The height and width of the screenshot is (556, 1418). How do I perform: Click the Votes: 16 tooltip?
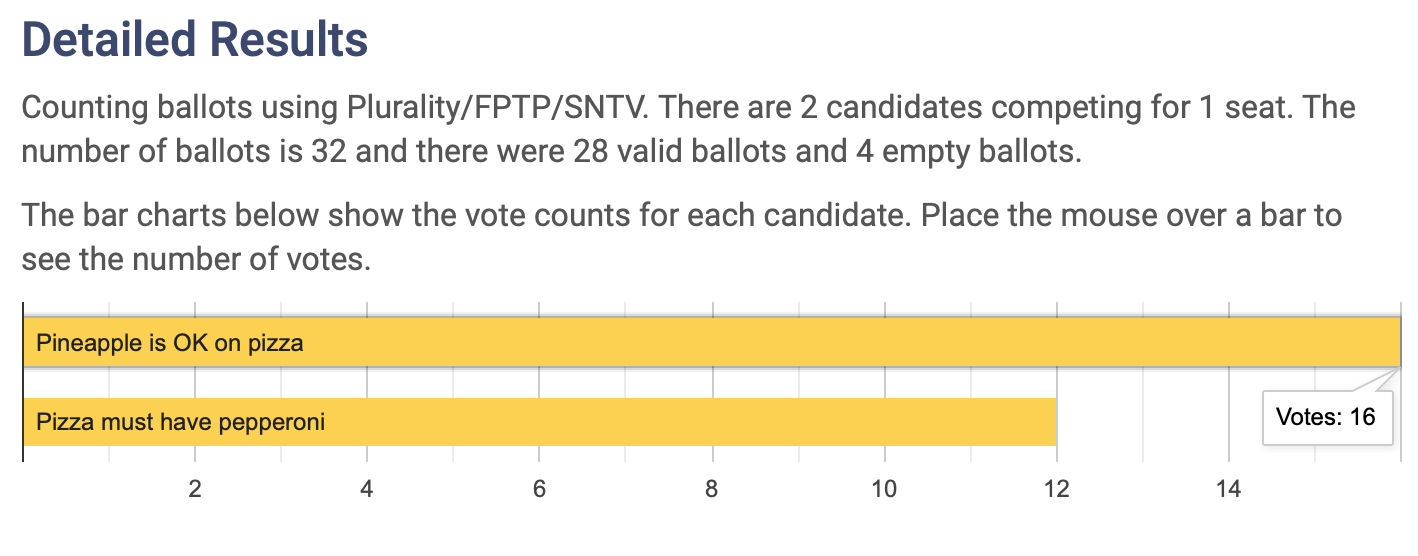click(1327, 417)
